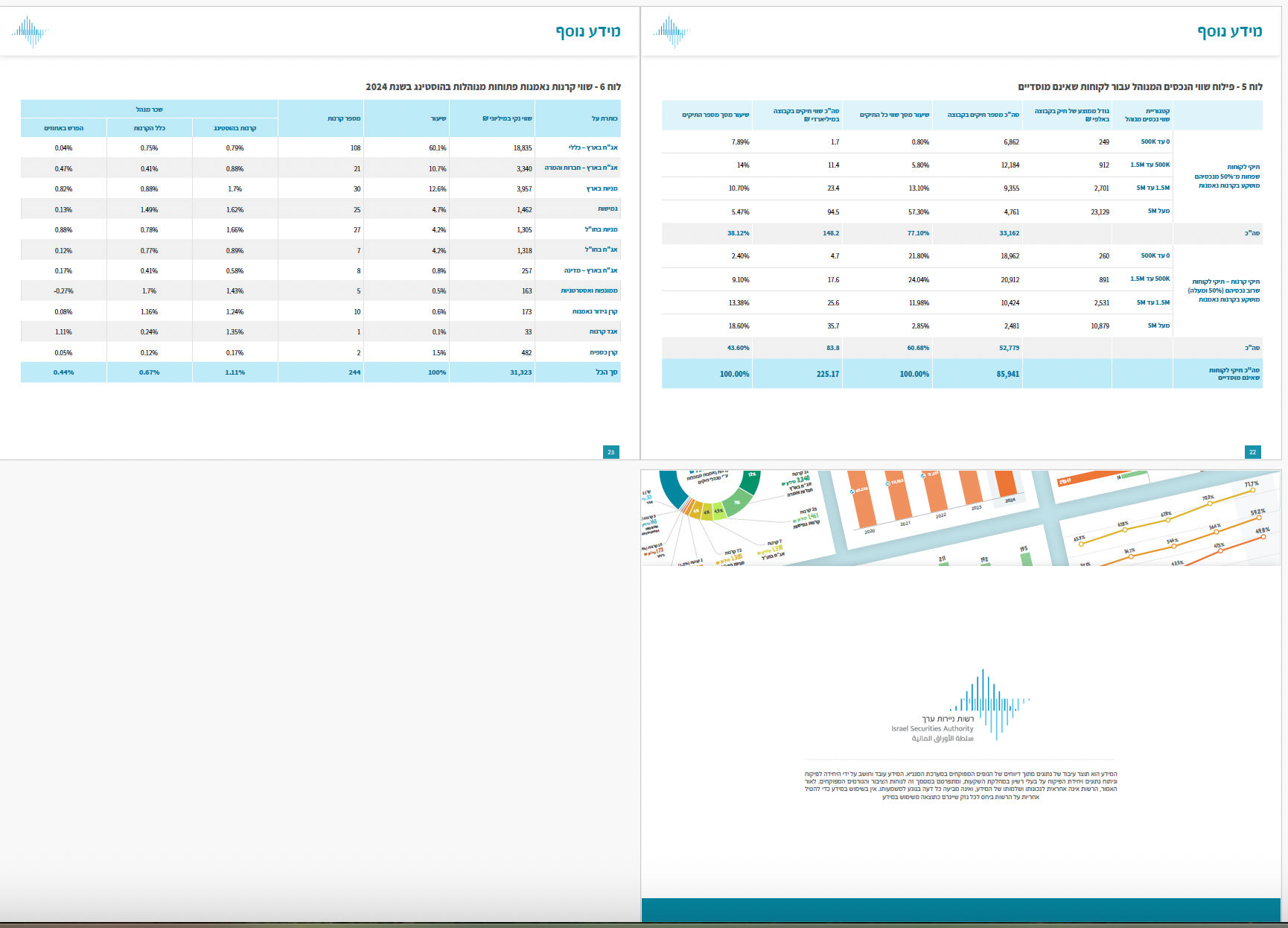Click the 'מידע נוסף' heading on page 23

(588, 31)
